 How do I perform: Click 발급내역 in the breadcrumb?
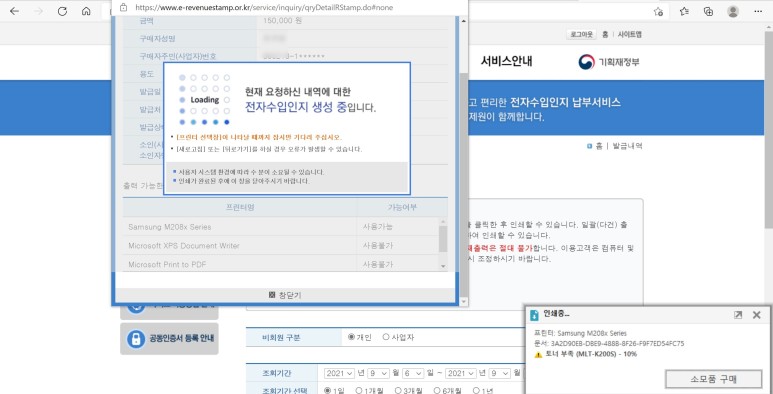[628, 146]
